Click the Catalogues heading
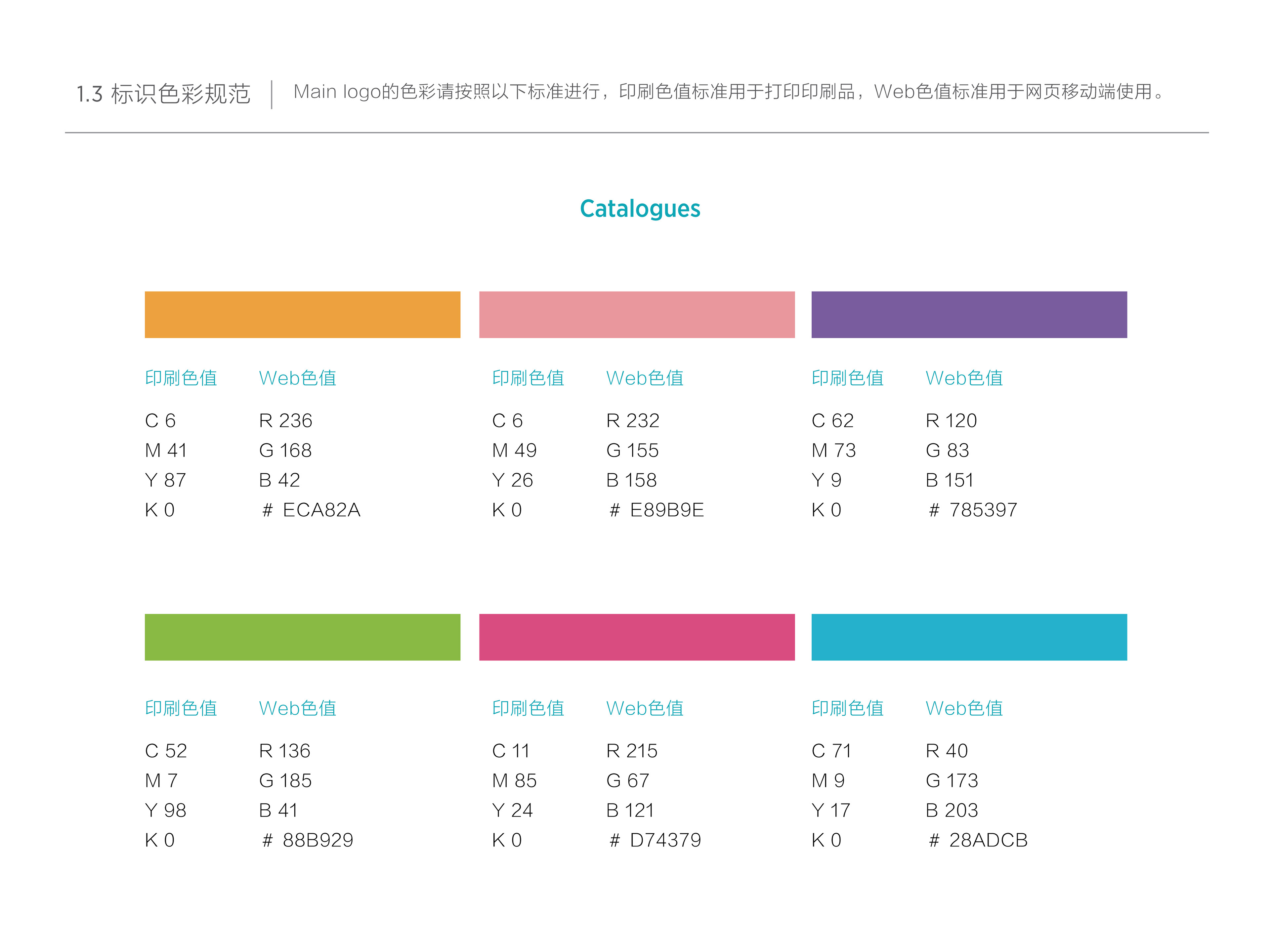The height and width of the screenshot is (952, 1270). 640,209
